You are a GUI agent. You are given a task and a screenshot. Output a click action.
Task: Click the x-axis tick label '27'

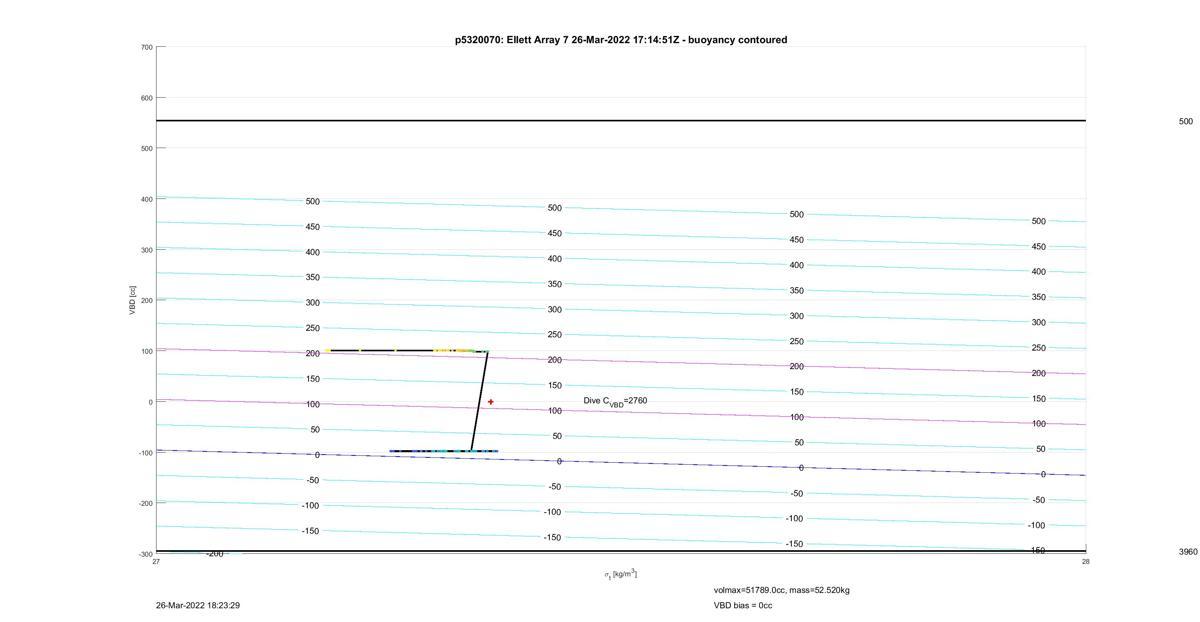pyautogui.click(x=156, y=562)
